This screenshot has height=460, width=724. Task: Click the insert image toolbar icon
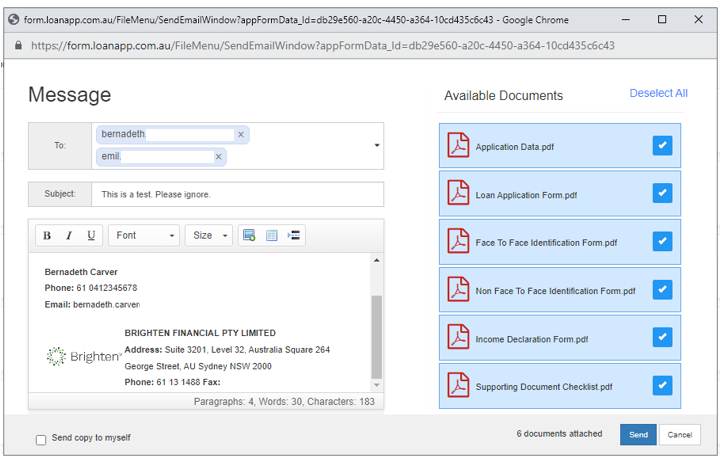point(249,236)
